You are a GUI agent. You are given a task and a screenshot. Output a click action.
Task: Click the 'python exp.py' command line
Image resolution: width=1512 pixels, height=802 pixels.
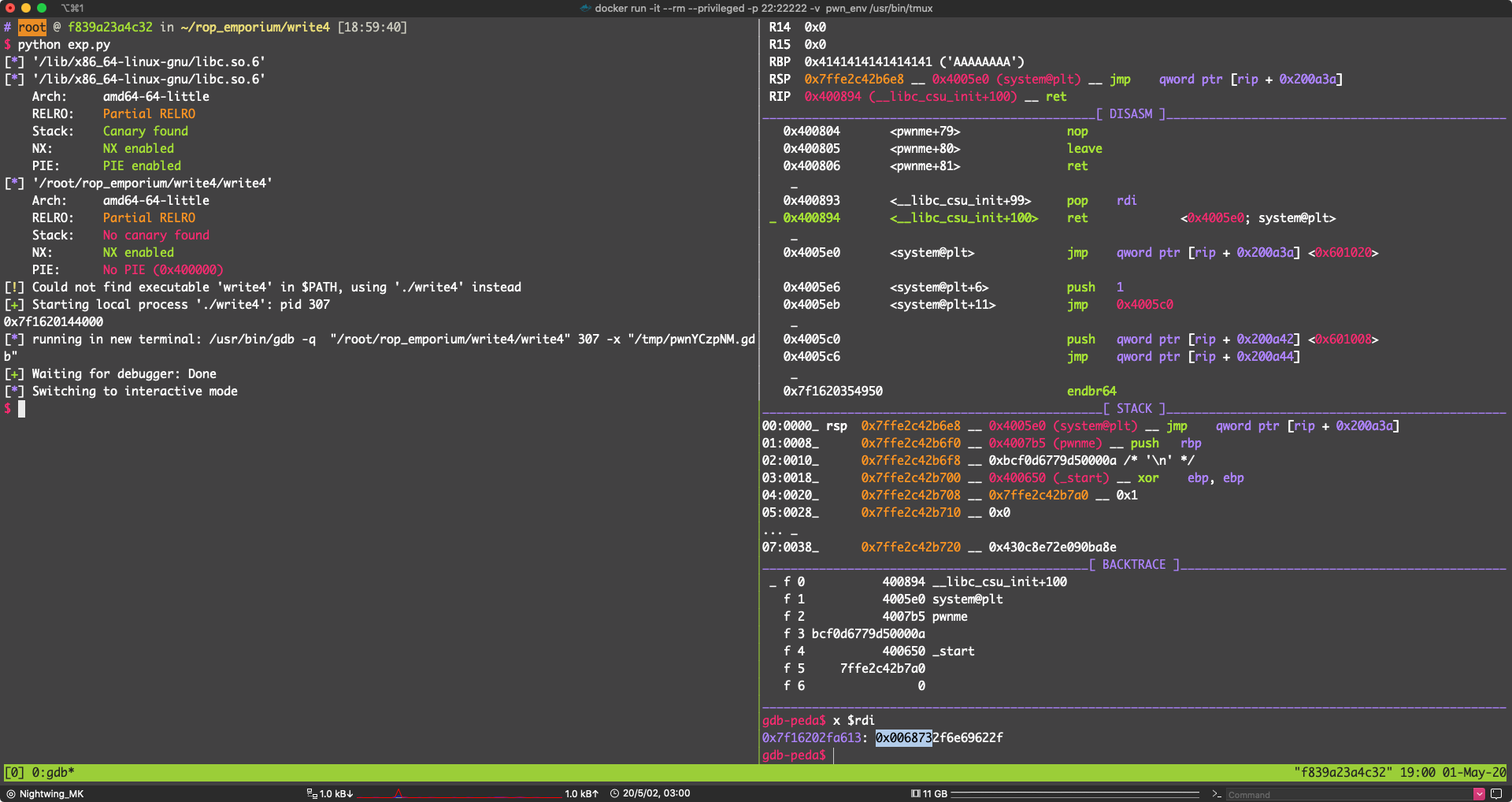tap(64, 44)
